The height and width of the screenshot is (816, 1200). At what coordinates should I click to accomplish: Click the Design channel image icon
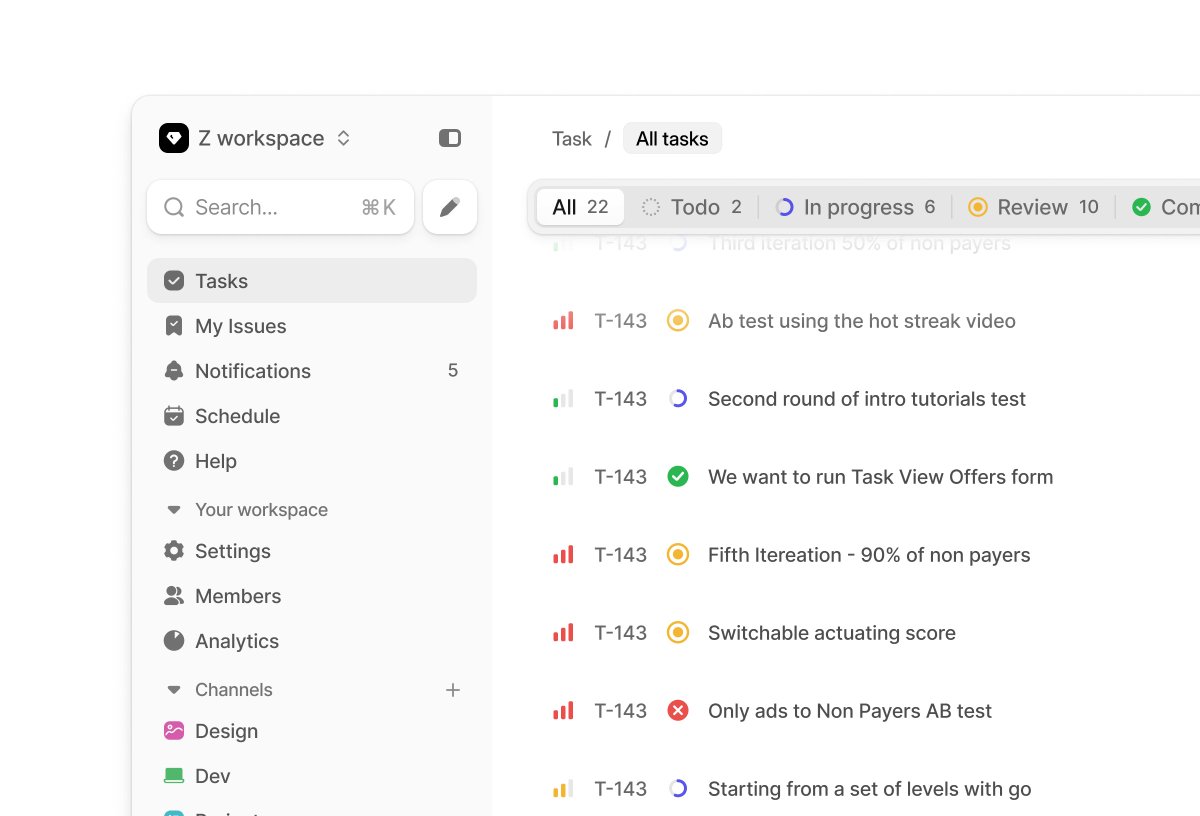(174, 731)
